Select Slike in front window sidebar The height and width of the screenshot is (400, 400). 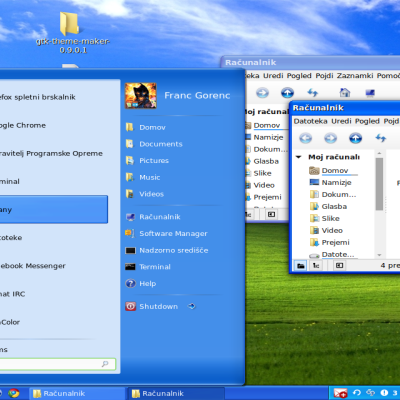[x=324, y=219]
